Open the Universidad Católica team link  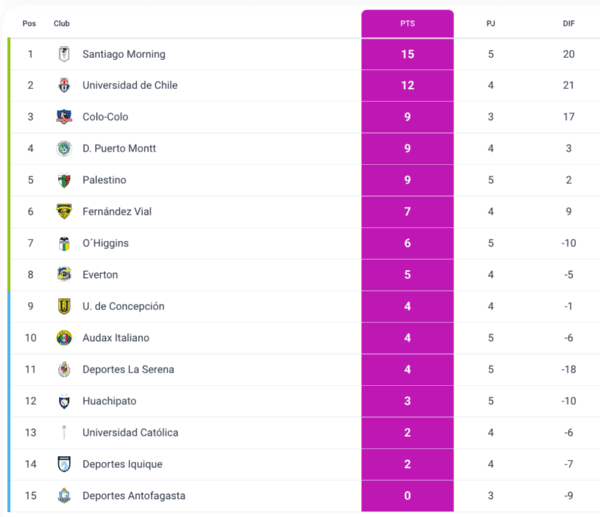[x=130, y=433]
